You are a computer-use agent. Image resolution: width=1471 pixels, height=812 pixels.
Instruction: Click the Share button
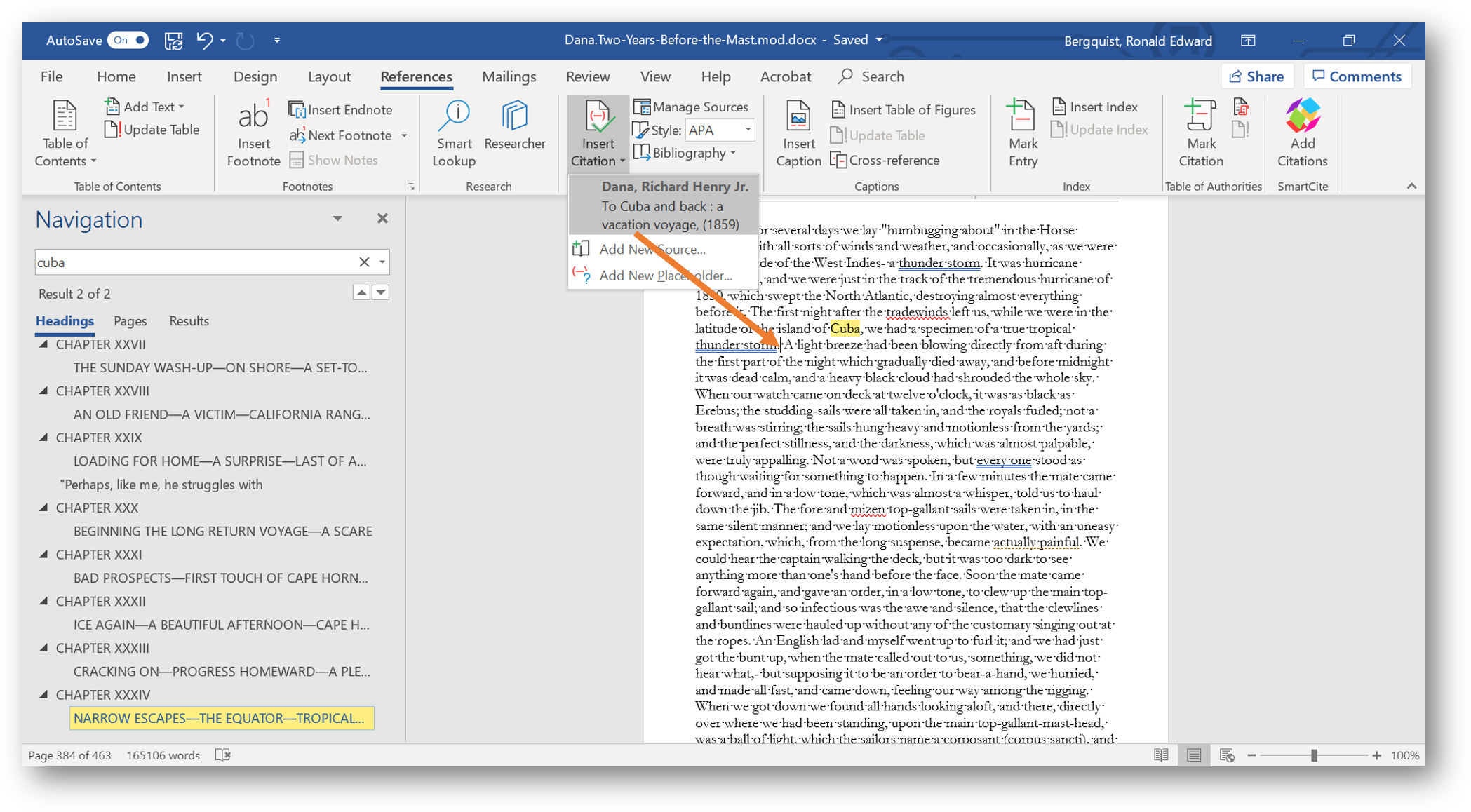click(x=1256, y=76)
